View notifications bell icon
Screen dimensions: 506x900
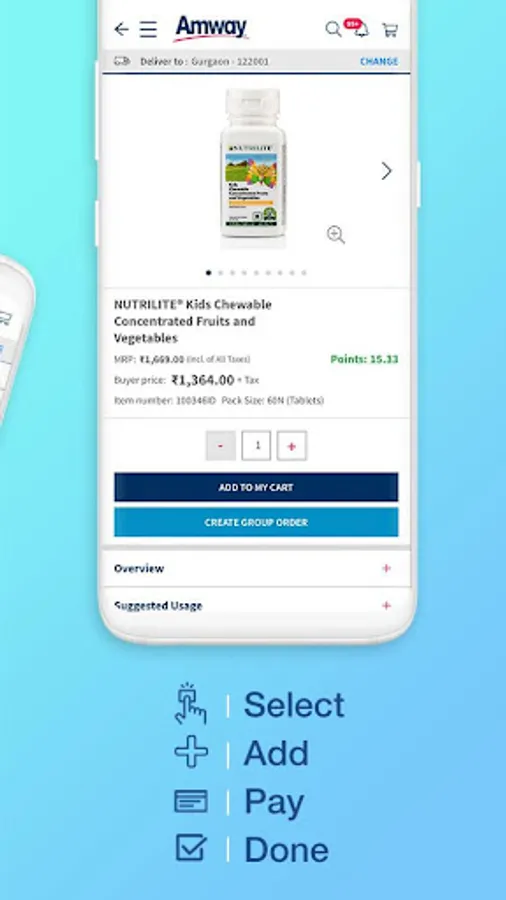tap(361, 29)
